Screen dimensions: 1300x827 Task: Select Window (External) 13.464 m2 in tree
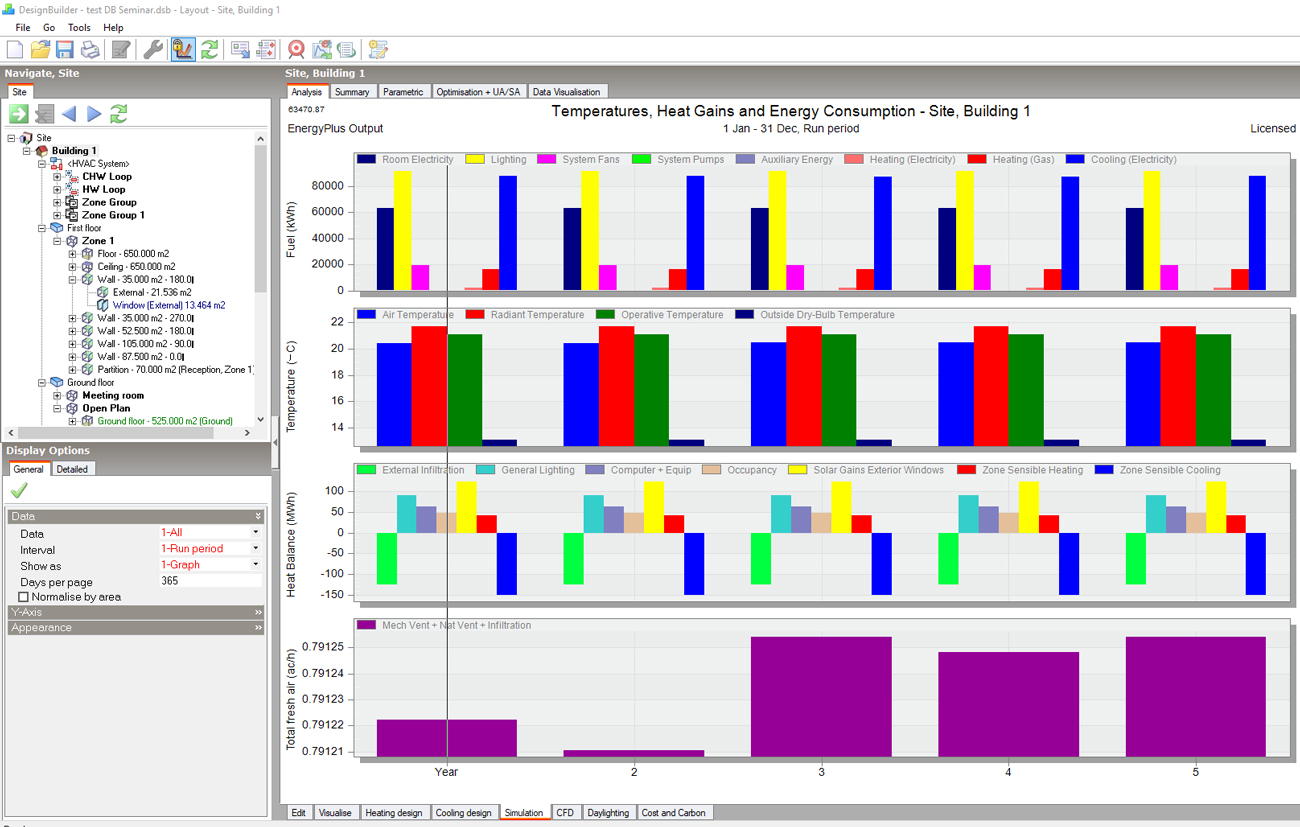click(x=169, y=305)
